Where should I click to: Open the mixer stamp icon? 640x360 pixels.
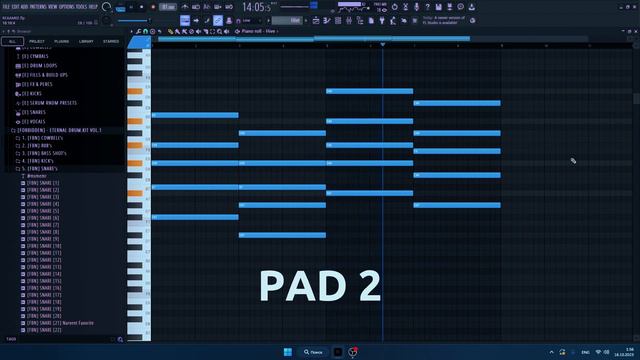pyautogui.click(x=229, y=20)
